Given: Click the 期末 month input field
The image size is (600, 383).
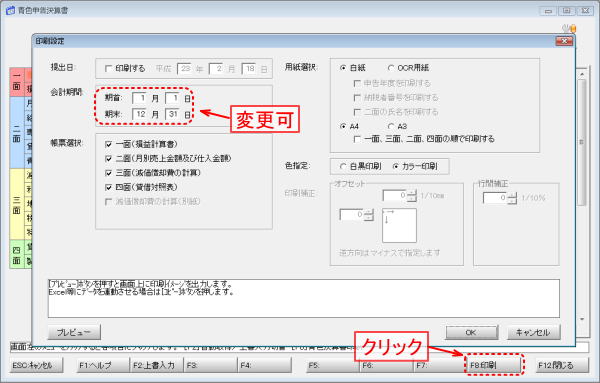Looking at the screenshot, I should pyautogui.click(x=140, y=114).
